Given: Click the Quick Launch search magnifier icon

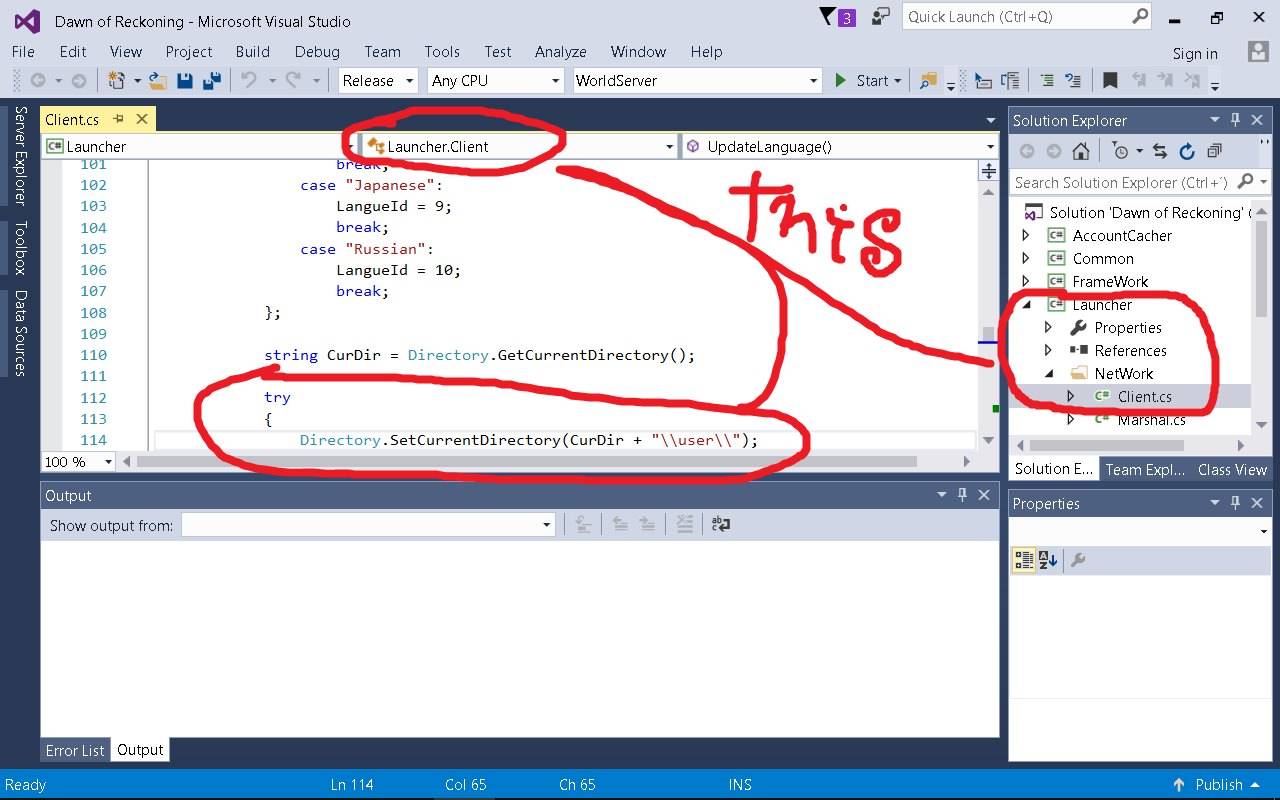Looking at the screenshot, I should tap(1140, 16).
